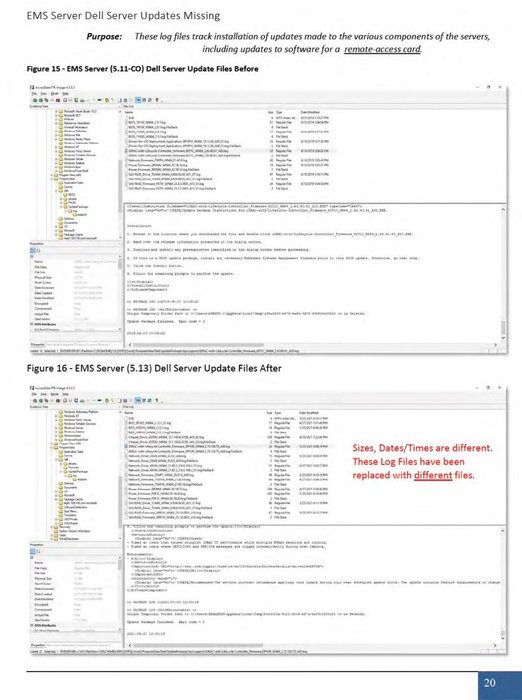522x700 pixels.
Task: Click the horizontal scrollbar under the Figure 15 preview pane
Action: point(313,345)
